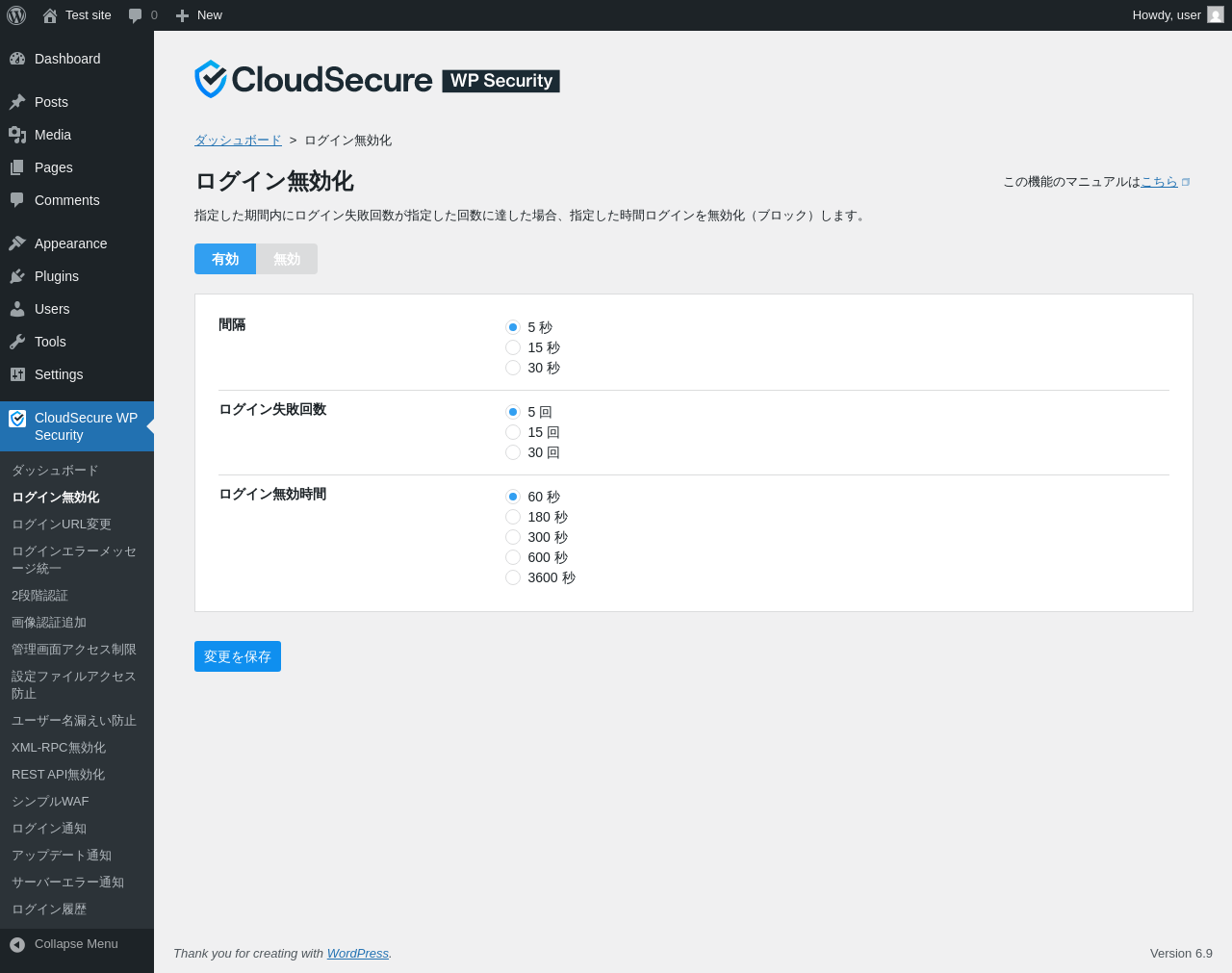Follow the ダッシュボード breadcrumb link

click(x=238, y=141)
